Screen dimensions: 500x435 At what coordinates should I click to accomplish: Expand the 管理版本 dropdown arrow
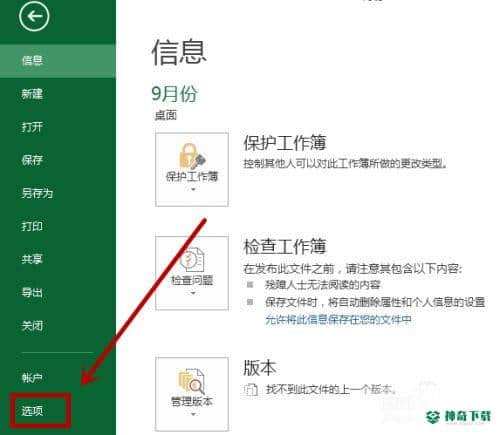(193, 414)
